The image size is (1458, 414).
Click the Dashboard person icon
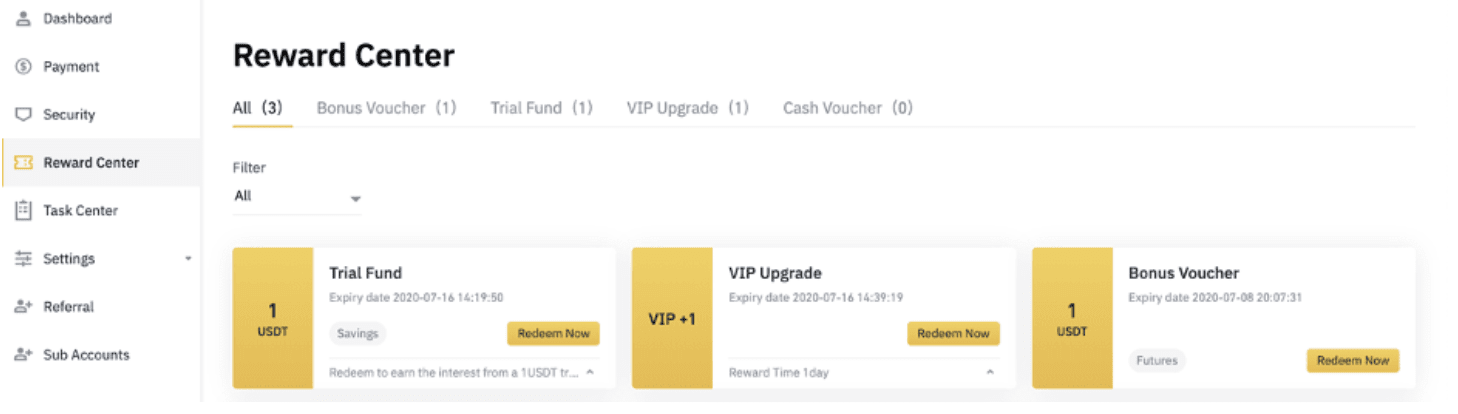pos(24,19)
